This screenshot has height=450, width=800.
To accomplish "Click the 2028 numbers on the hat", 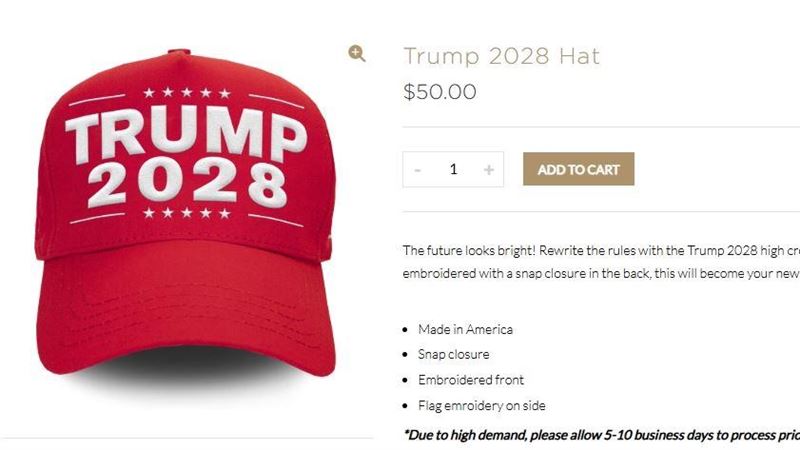I will [x=188, y=184].
